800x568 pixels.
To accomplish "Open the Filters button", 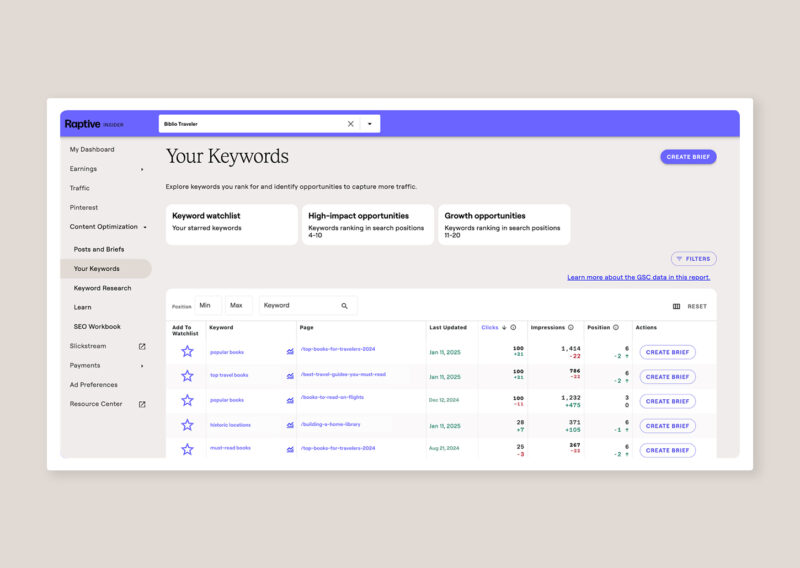I will pyautogui.click(x=693, y=259).
